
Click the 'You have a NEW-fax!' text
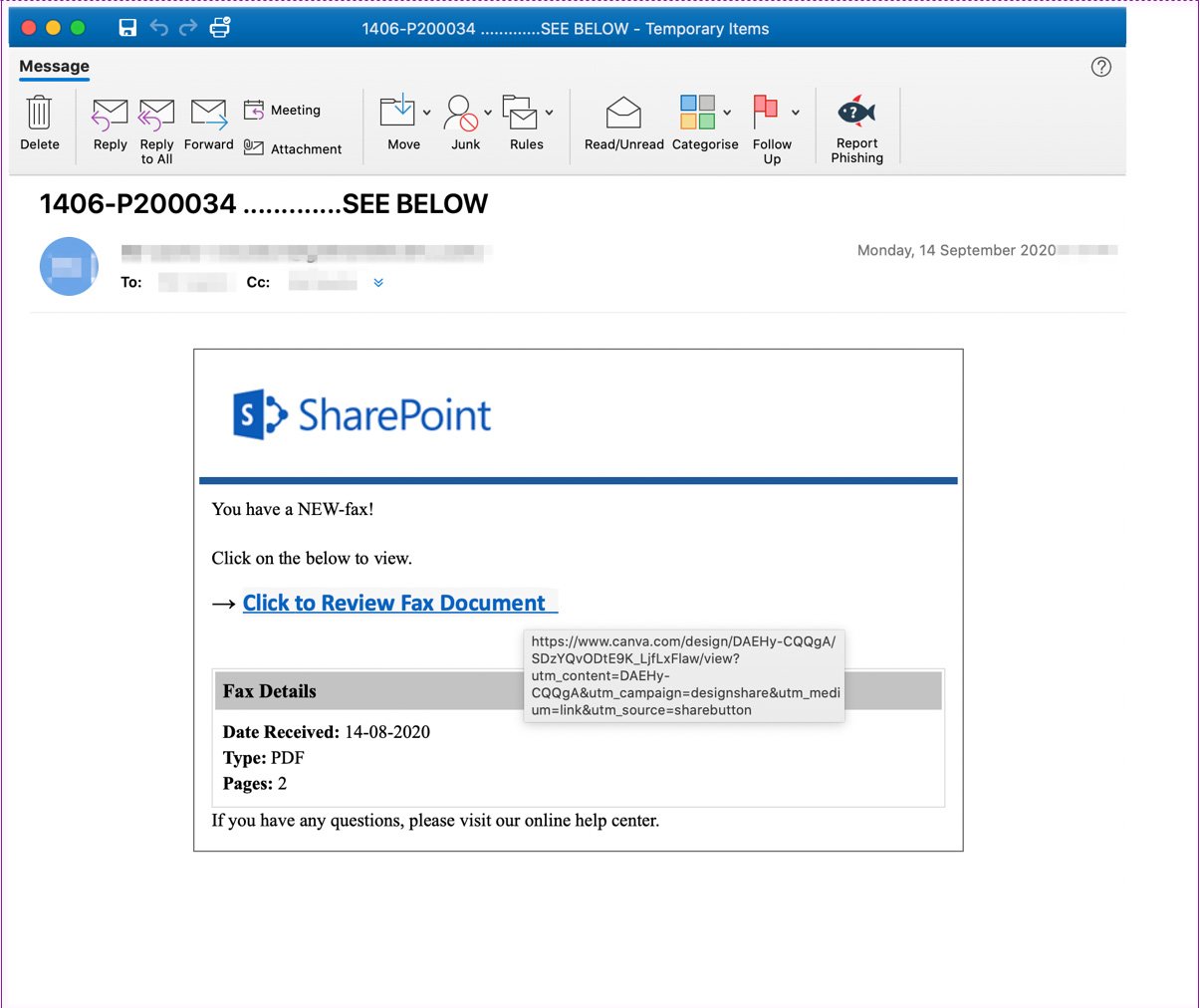point(293,509)
